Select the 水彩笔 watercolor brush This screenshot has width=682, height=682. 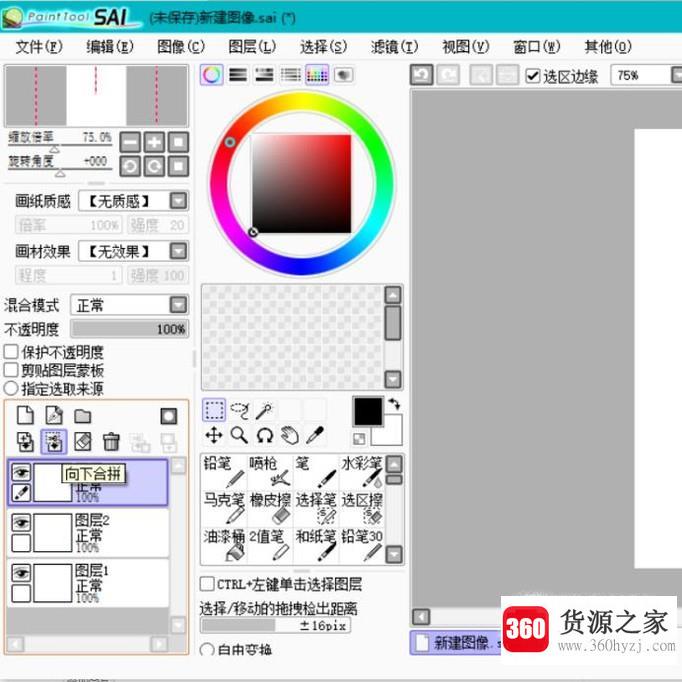361,472
